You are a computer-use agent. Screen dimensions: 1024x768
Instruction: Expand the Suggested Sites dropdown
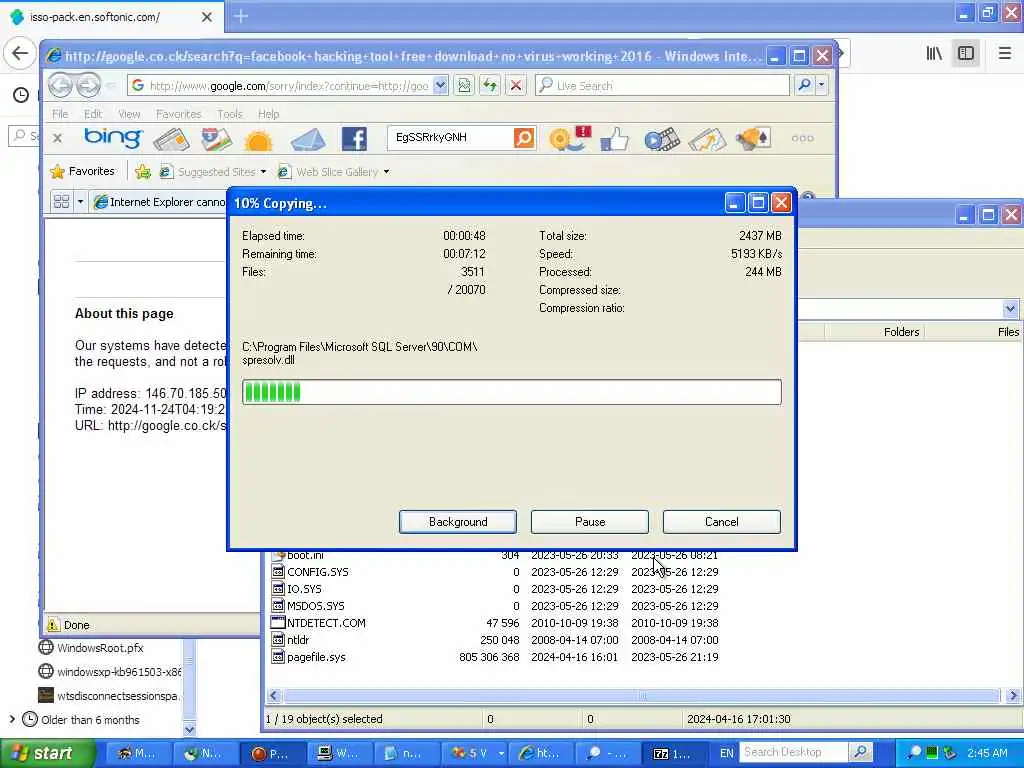pos(263,172)
